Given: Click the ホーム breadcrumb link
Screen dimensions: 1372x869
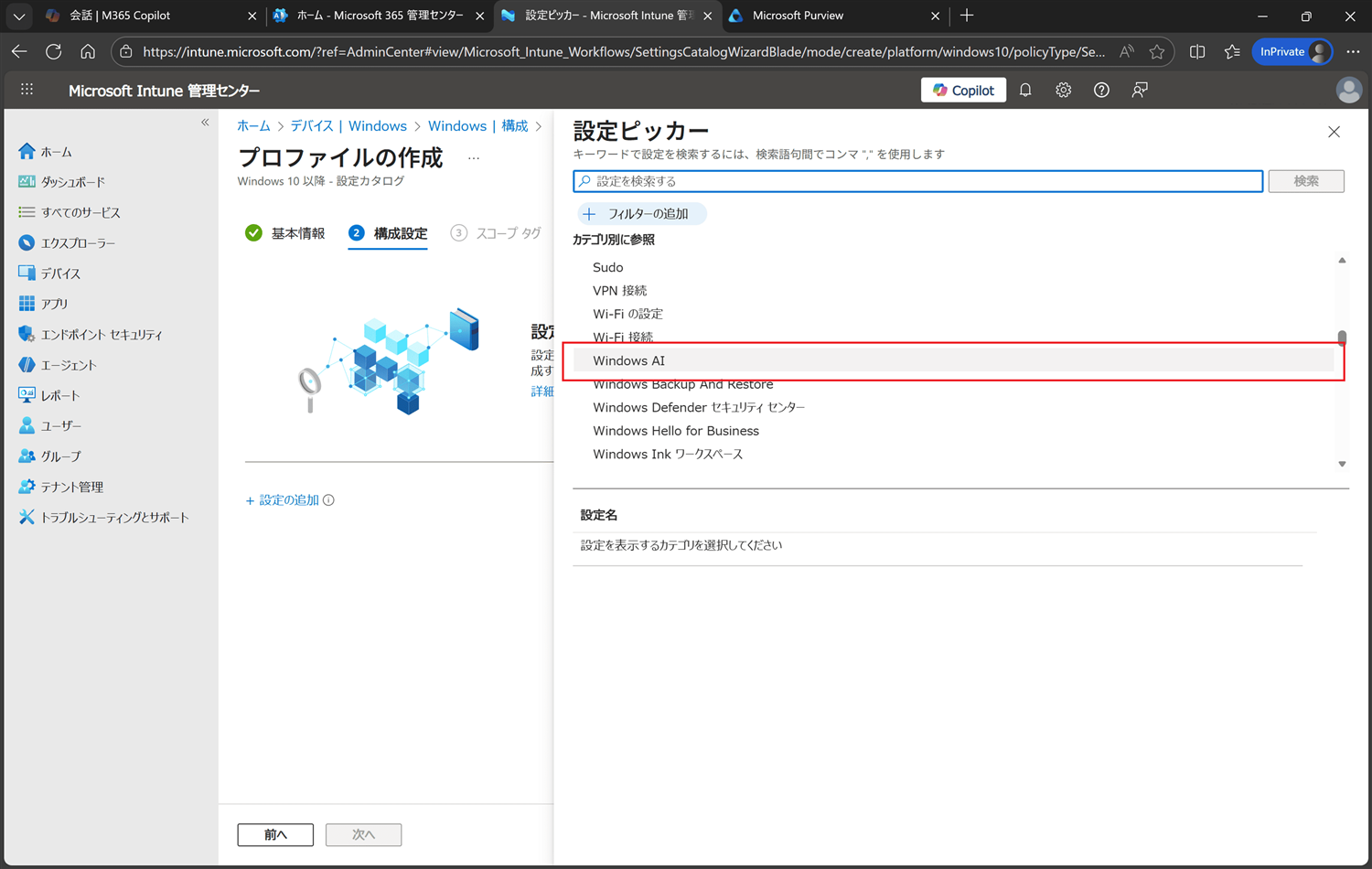Looking at the screenshot, I should tap(253, 126).
